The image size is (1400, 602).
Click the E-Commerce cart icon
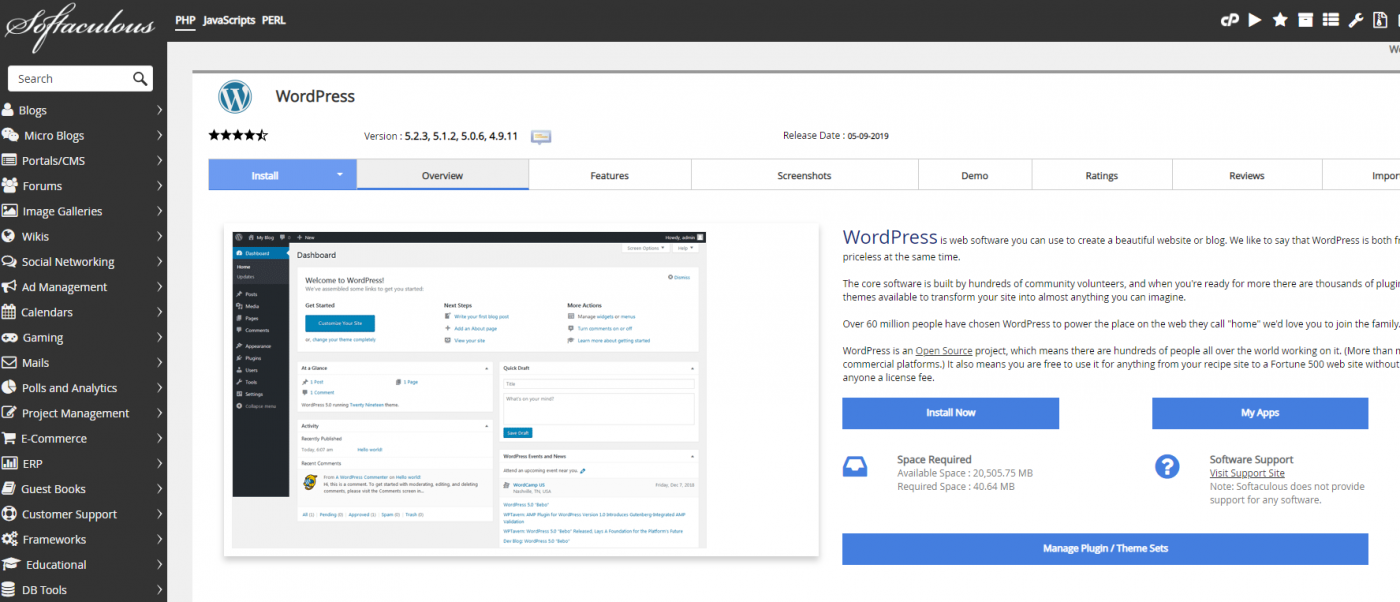point(9,438)
